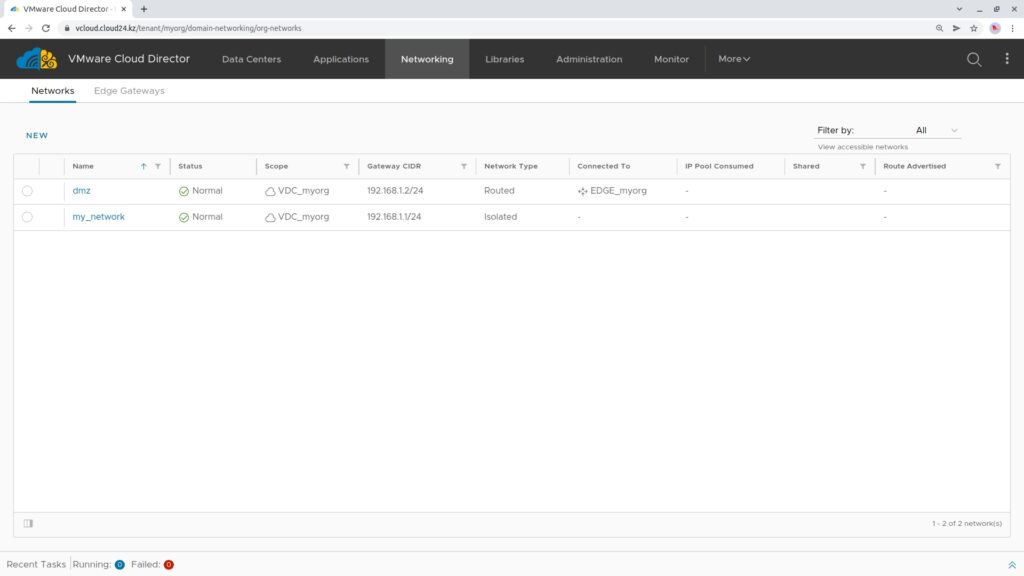Go to the Data Centers section
The height and width of the screenshot is (576, 1024).
point(251,59)
